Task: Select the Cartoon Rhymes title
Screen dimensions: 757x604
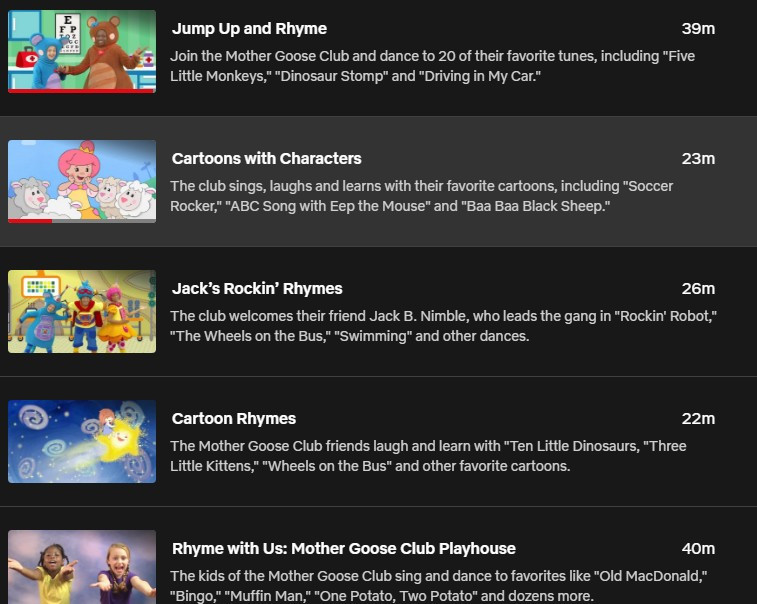Action: tap(234, 418)
